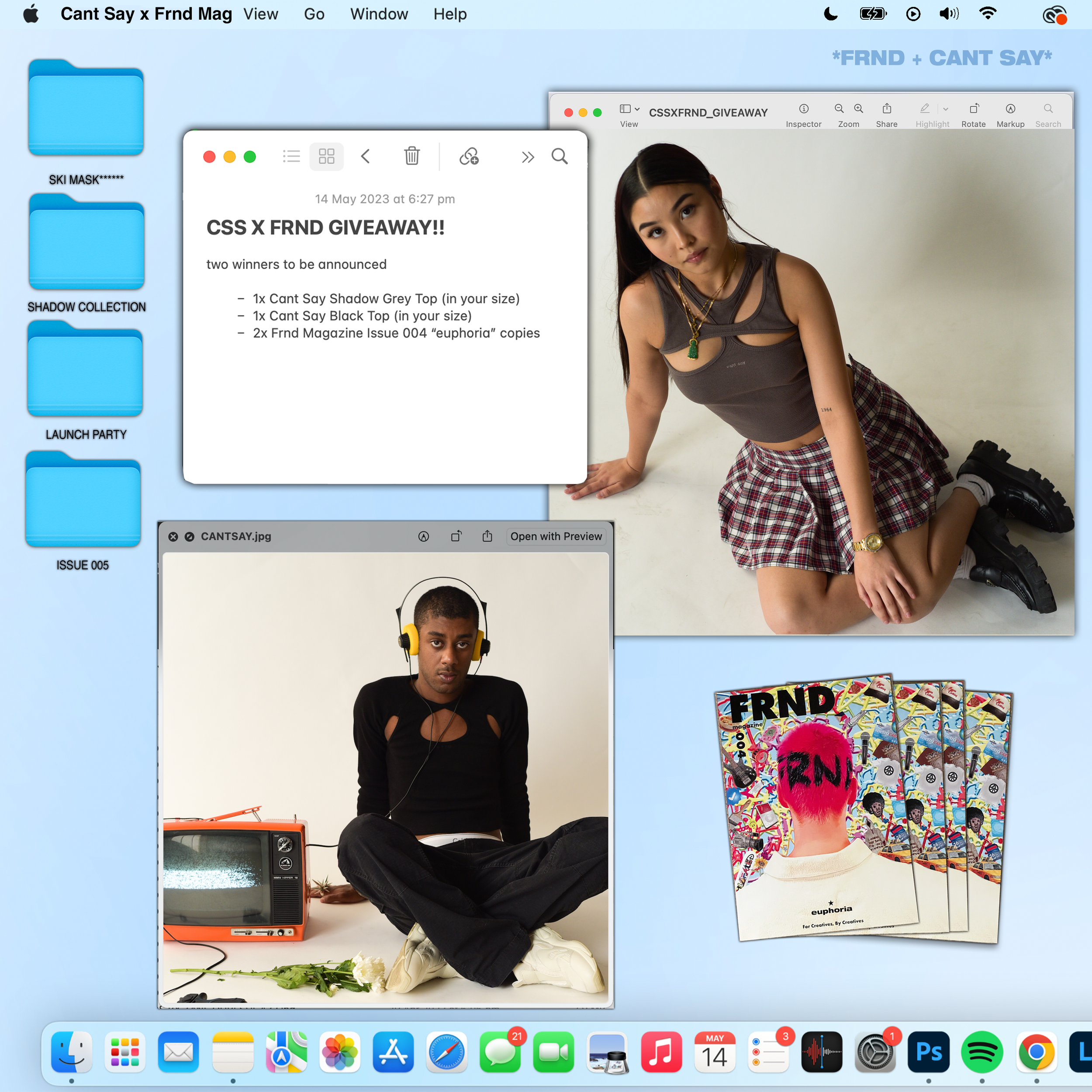
Task: Expand the Notes toolbar overflow chevrons
Action: [527, 156]
